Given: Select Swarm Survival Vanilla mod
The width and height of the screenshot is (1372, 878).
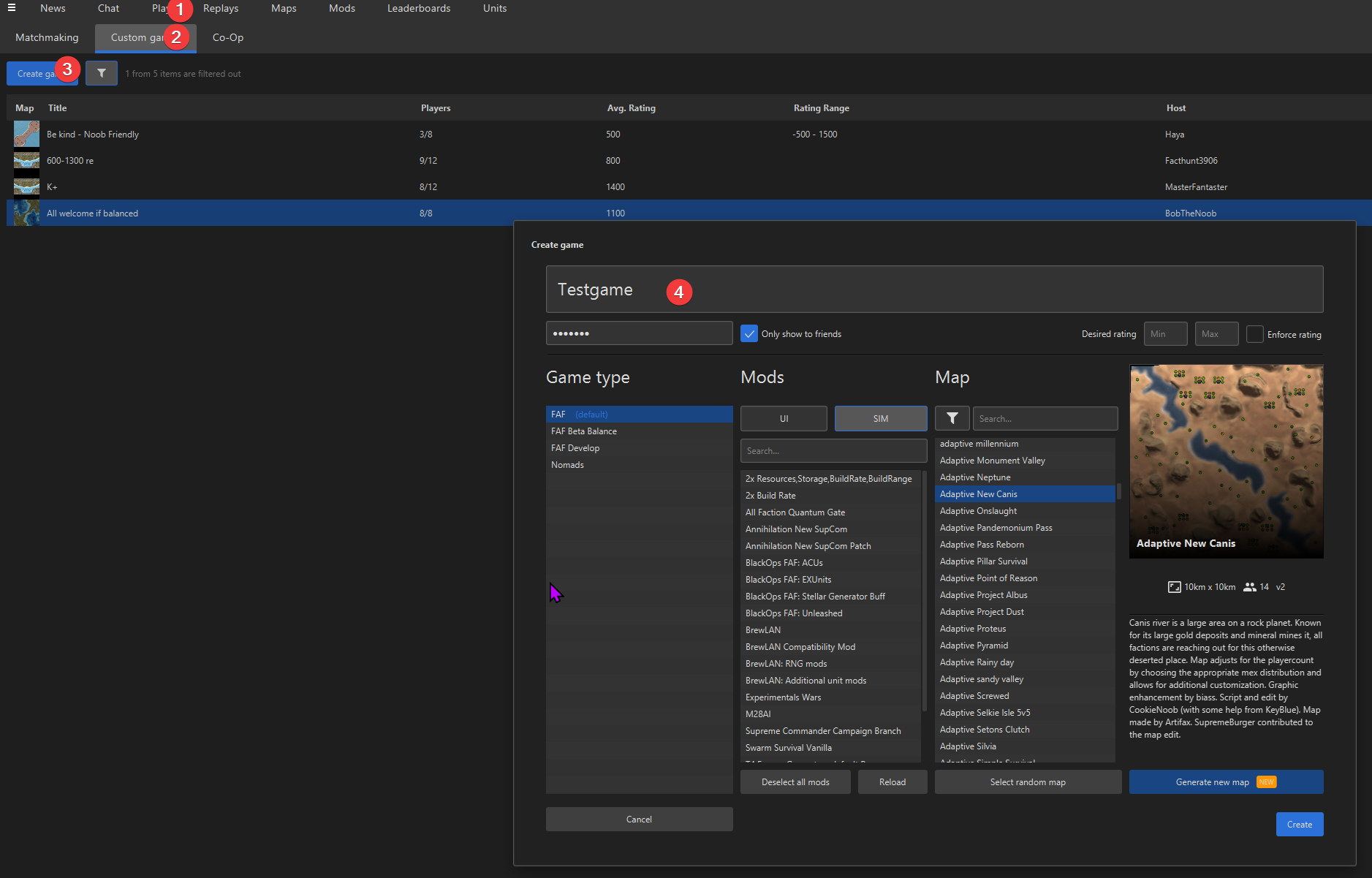Looking at the screenshot, I should (x=830, y=747).
